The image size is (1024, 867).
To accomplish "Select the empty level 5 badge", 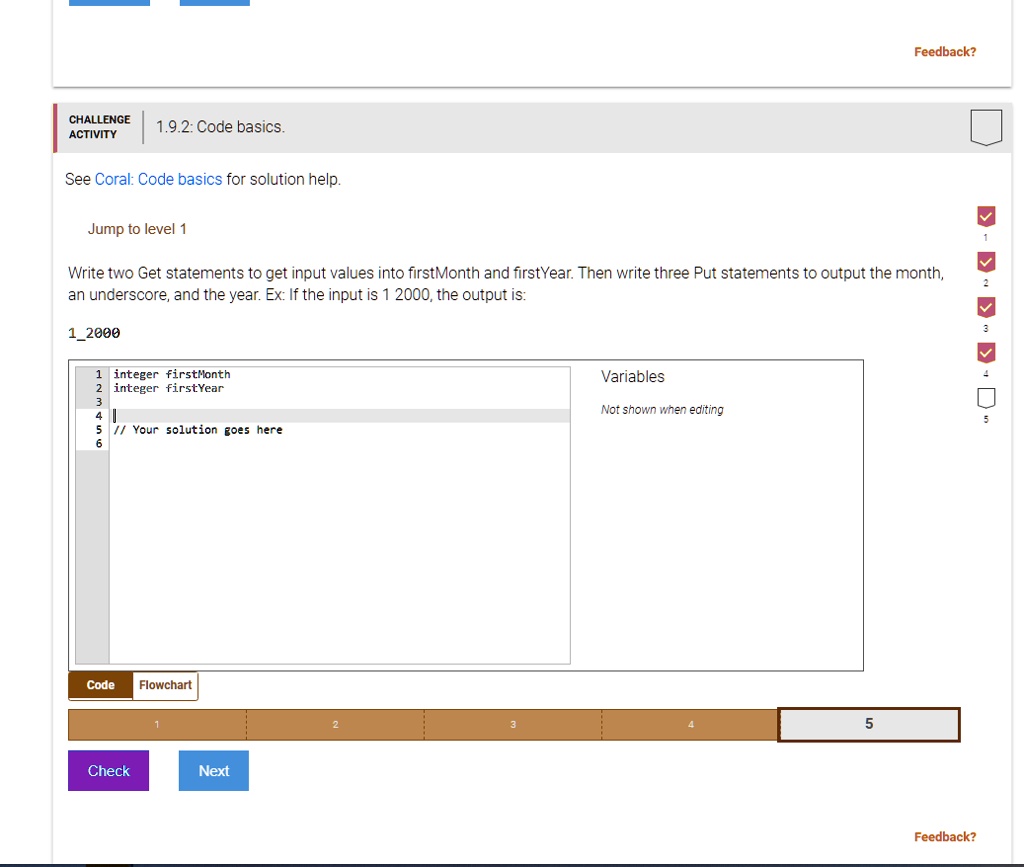I will 986,396.
